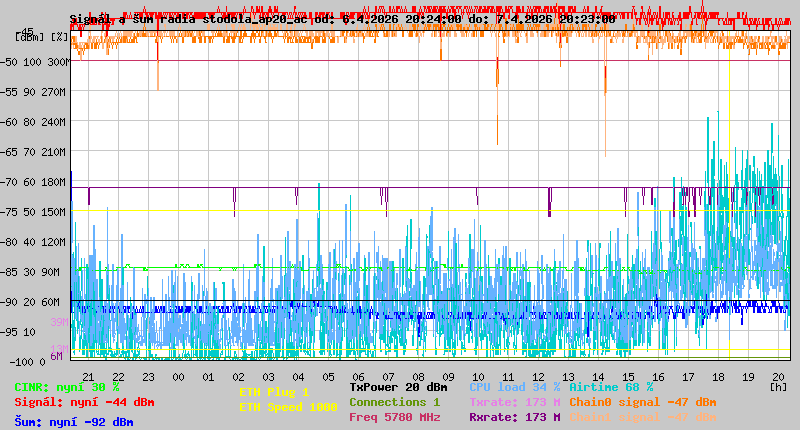
Task: Select the CPU load 34 % legend entry
Action: [x=514, y=387]
